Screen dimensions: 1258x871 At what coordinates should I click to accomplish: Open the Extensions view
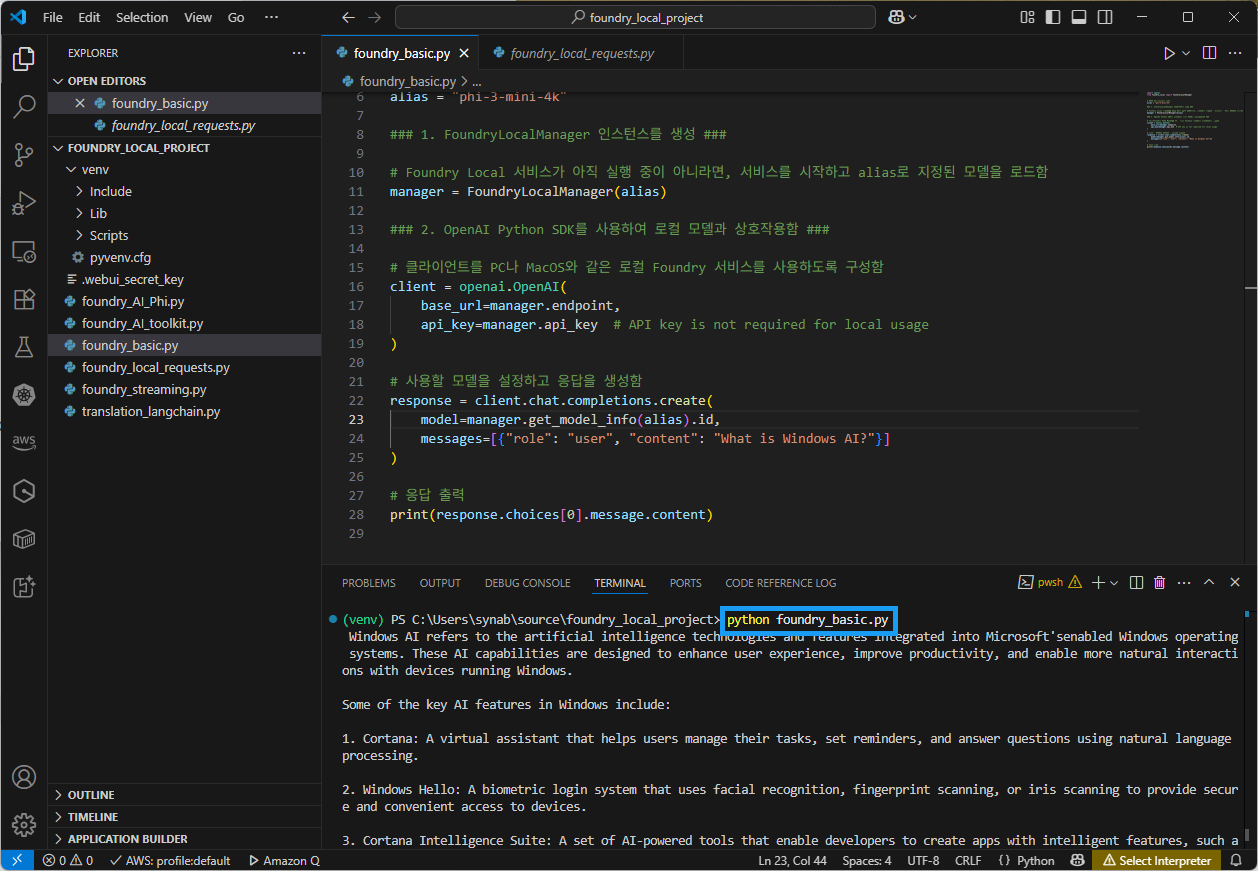tap(24, 299)
